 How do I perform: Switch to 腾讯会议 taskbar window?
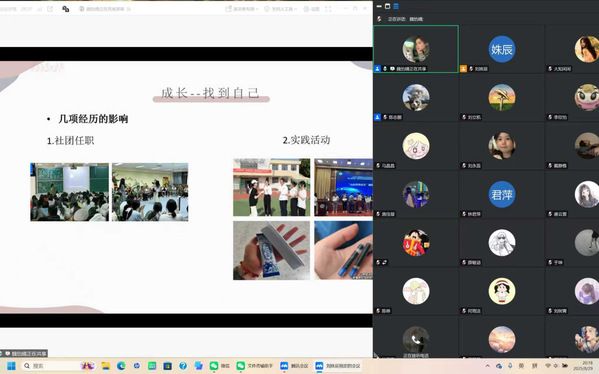294,366
